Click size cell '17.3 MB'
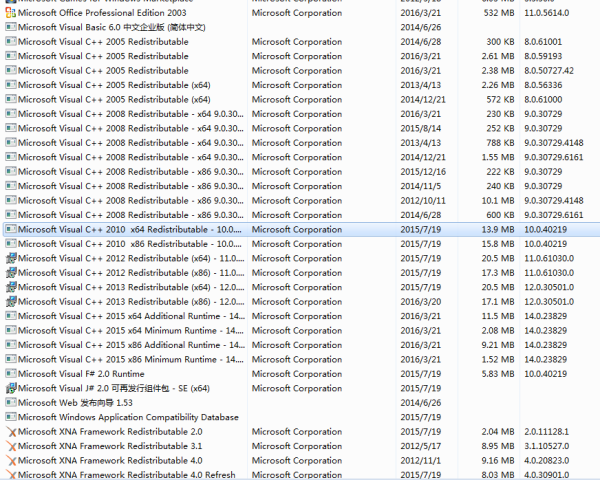Screen dimensions: 600x480 pyautogui.click(x=498, y=273)
